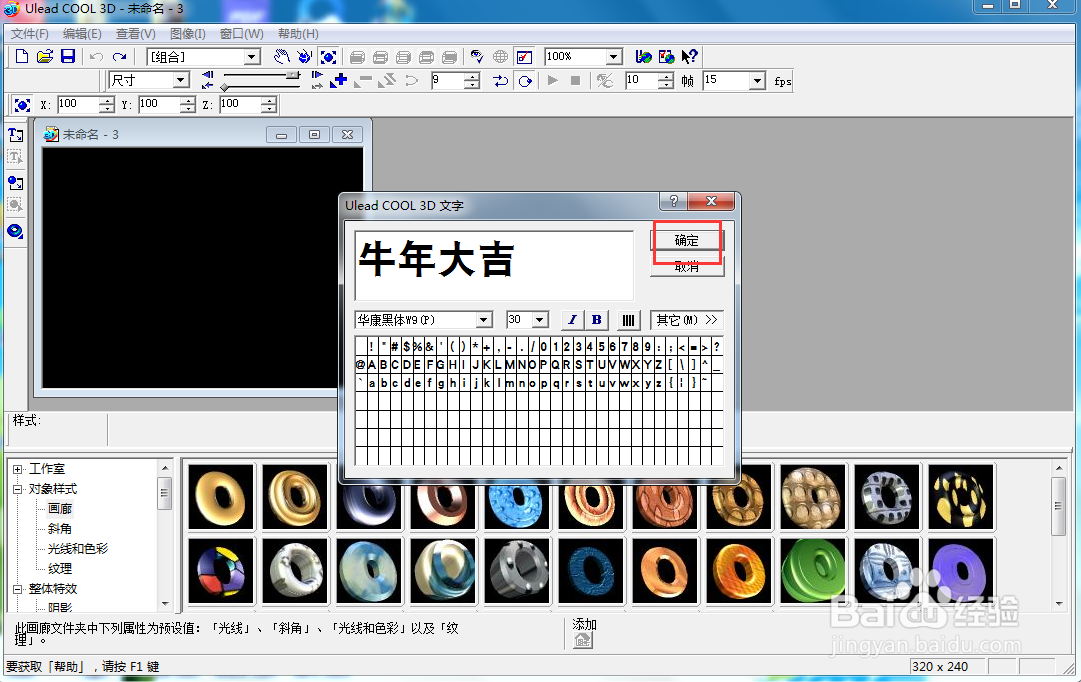Select 斜角 in the style tree
The image size is (1081, 682).
point(59,529)
